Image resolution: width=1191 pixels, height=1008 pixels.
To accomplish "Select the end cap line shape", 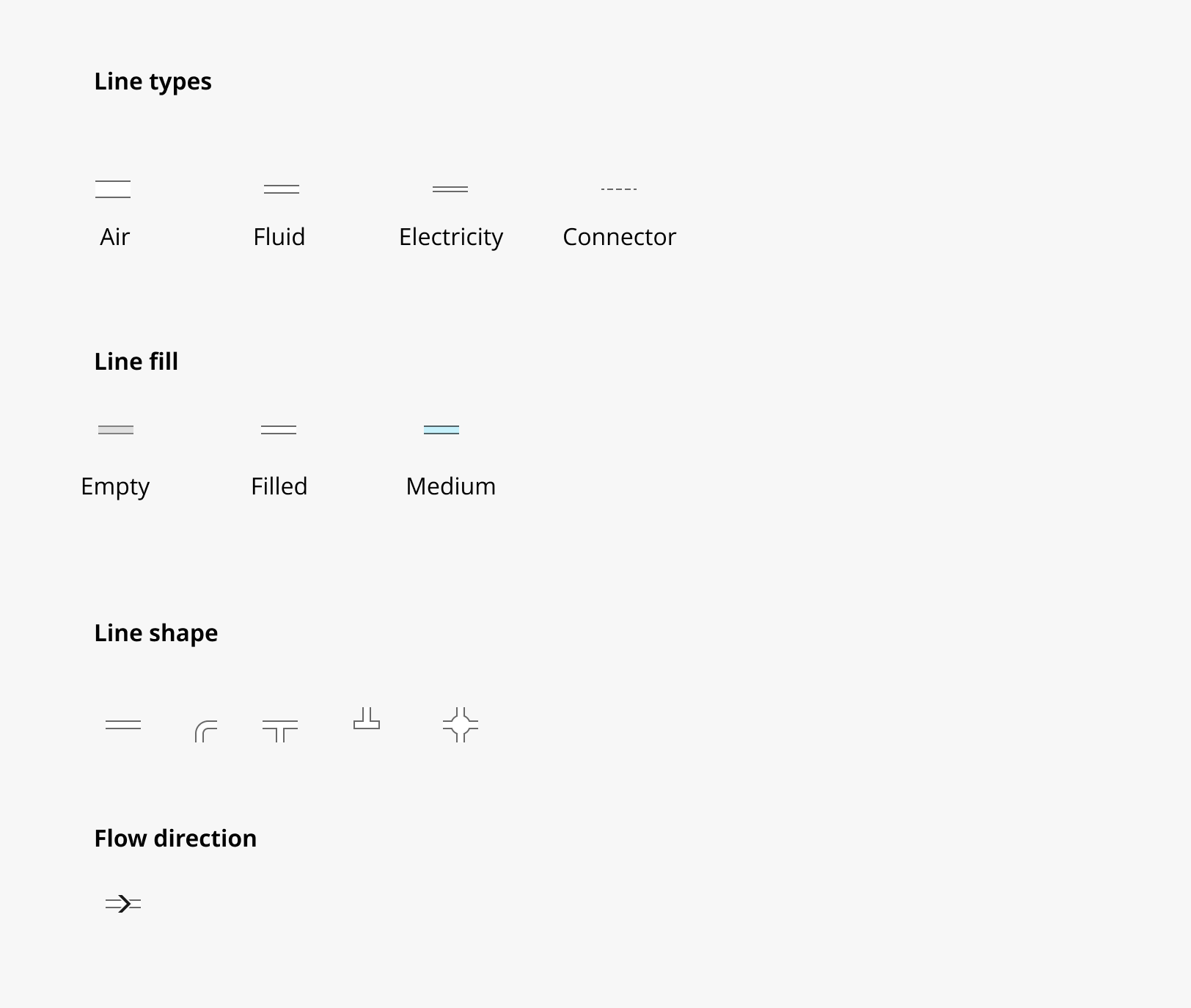I will tap(367, 719).
